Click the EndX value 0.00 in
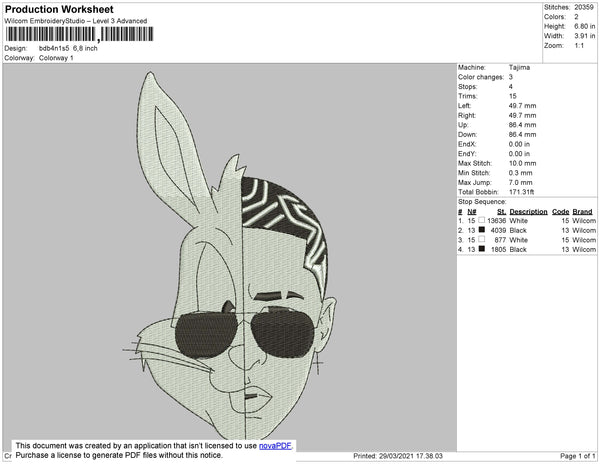 519,144
